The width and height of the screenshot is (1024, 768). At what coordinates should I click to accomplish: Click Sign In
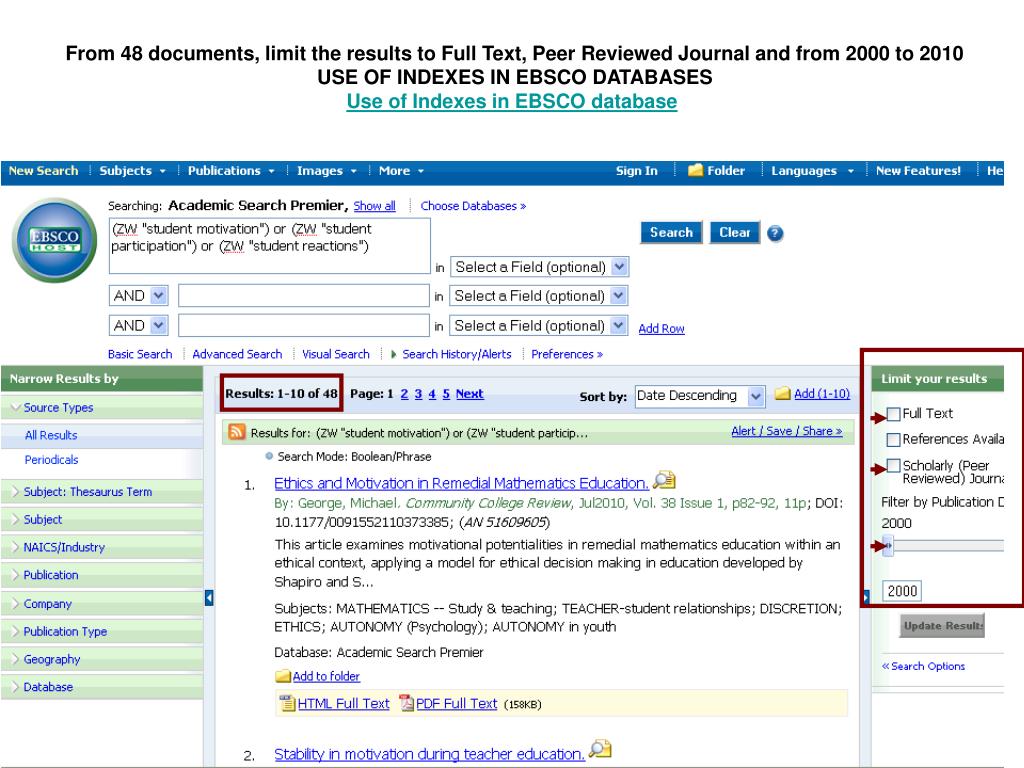click(637, 170)
